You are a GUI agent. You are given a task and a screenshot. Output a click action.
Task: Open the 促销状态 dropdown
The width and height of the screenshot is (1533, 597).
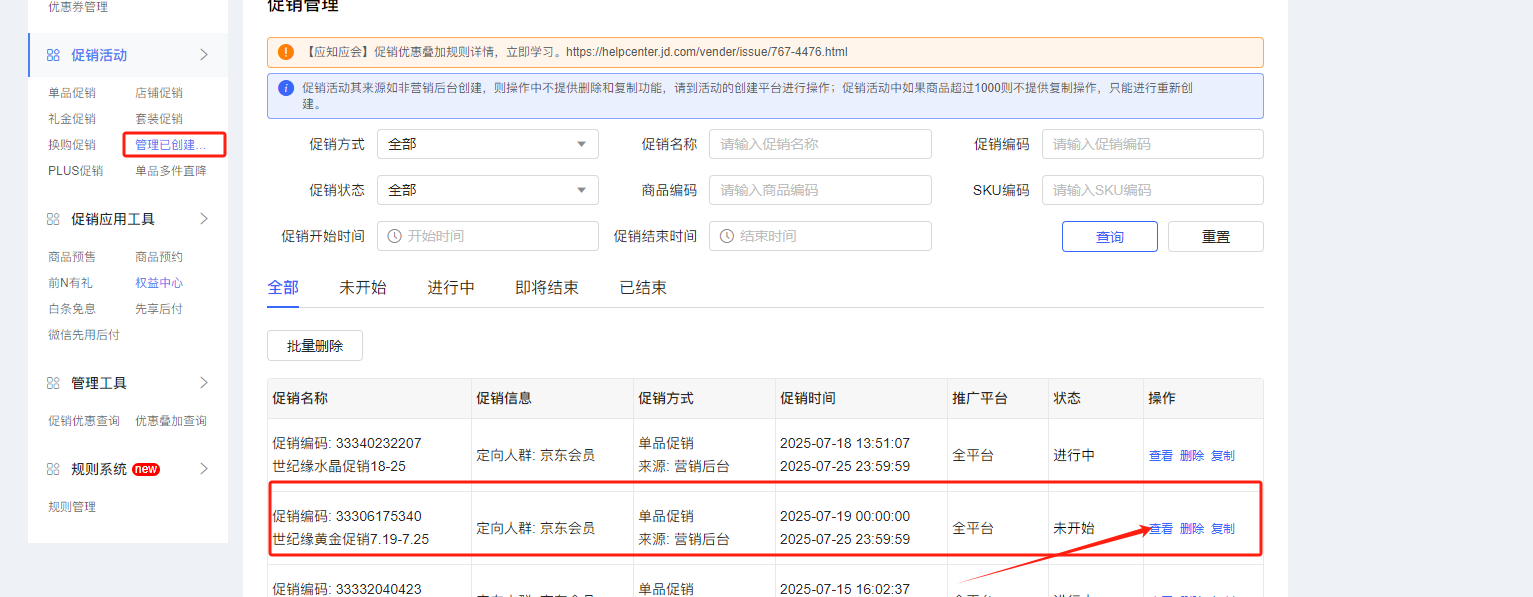(x=487, y=190)
